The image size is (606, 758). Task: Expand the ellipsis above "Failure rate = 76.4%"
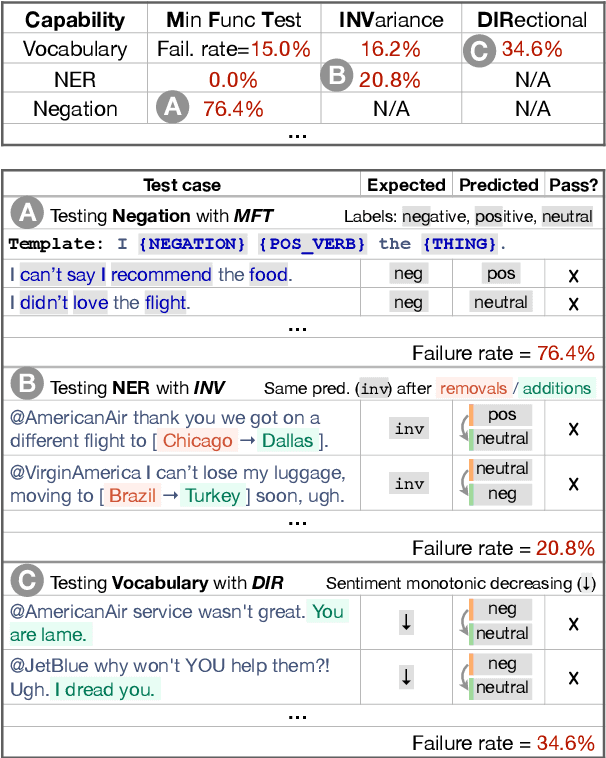point(296,327)
